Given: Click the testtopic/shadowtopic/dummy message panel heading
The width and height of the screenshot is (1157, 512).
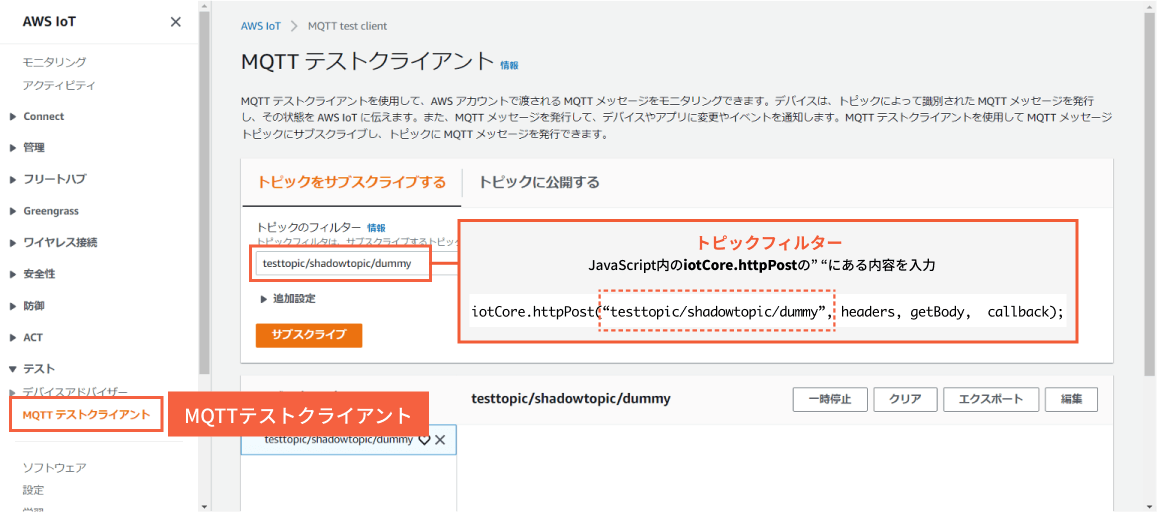Looking at the screenshot, I should (570, 398).
